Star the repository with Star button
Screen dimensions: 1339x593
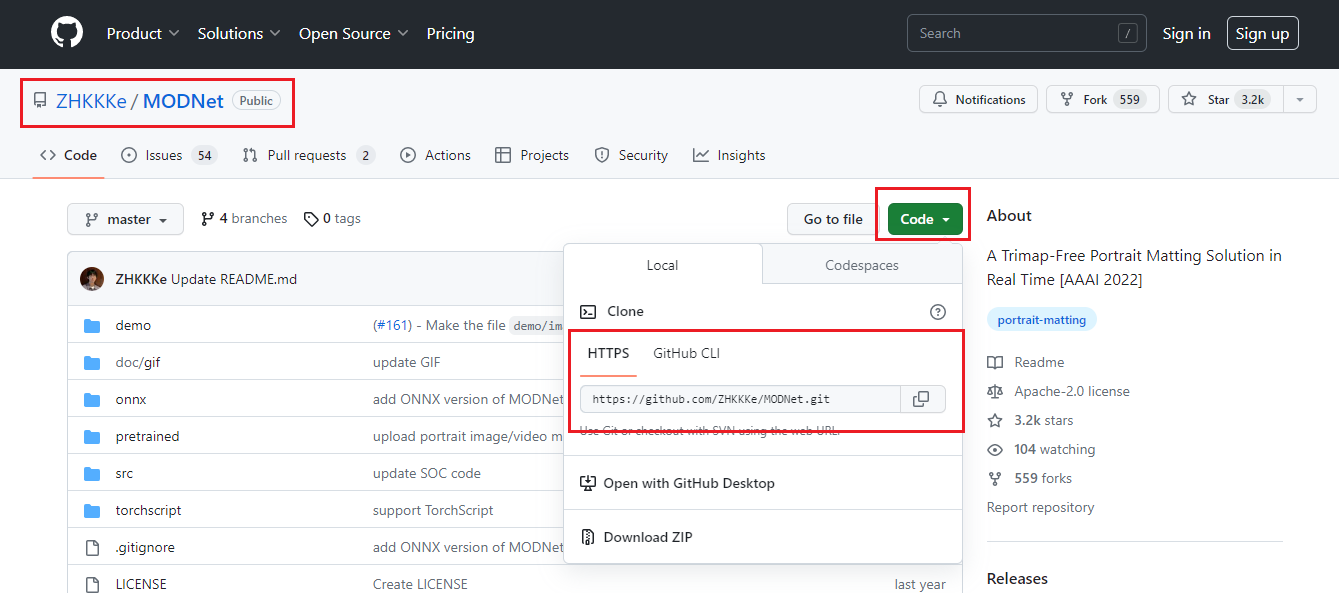(x=1225, y=100)
